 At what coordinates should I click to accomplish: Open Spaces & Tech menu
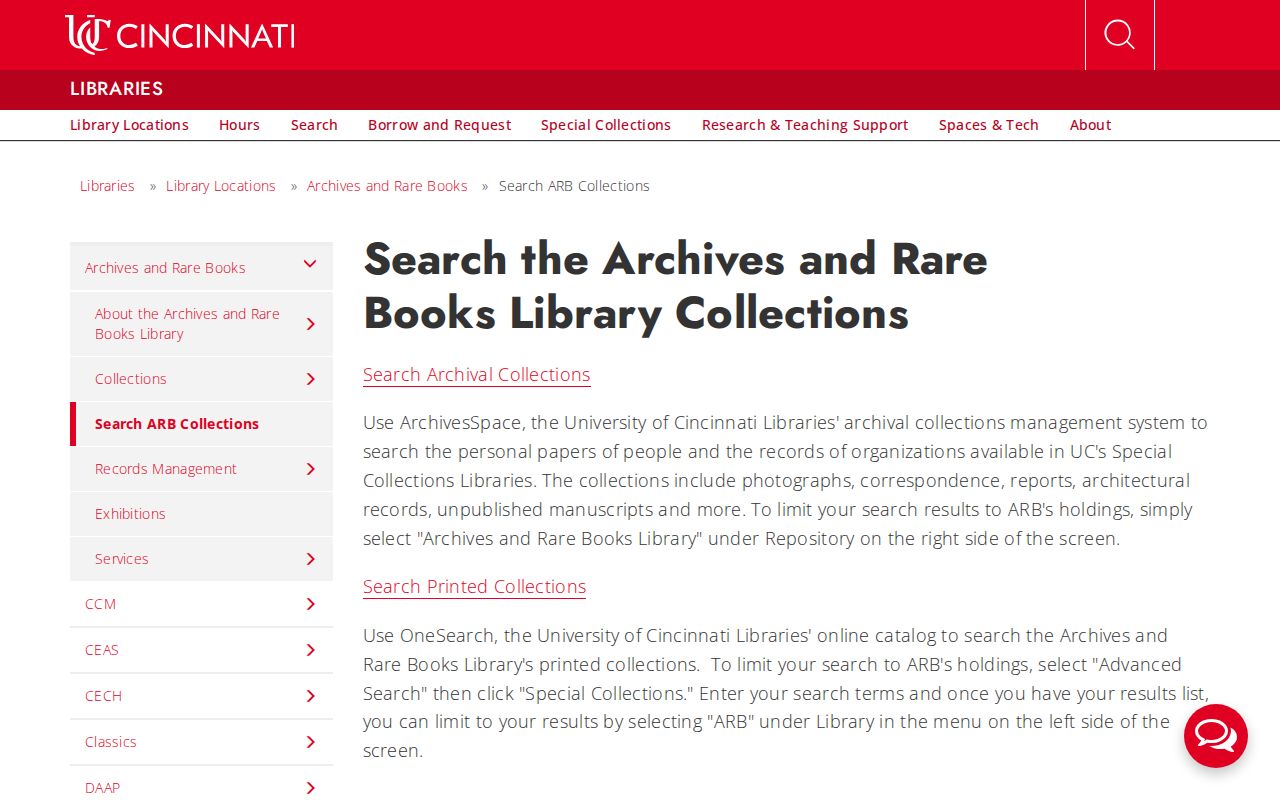989,125
